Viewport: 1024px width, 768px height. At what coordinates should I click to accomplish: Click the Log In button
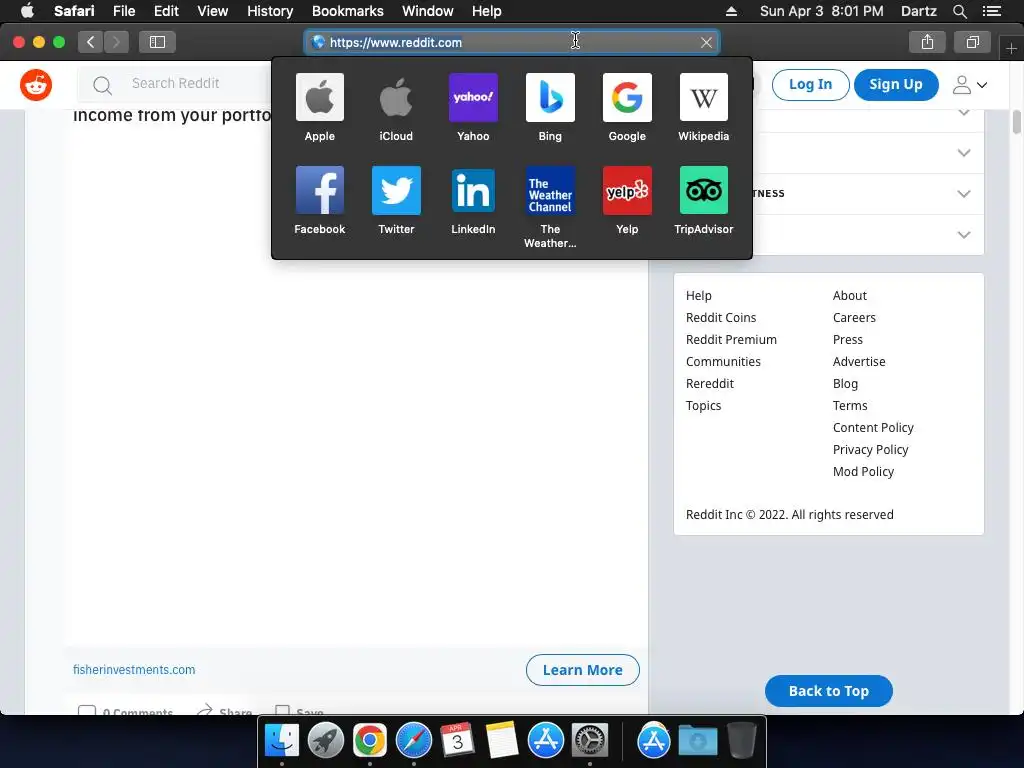tap(810, 85)
